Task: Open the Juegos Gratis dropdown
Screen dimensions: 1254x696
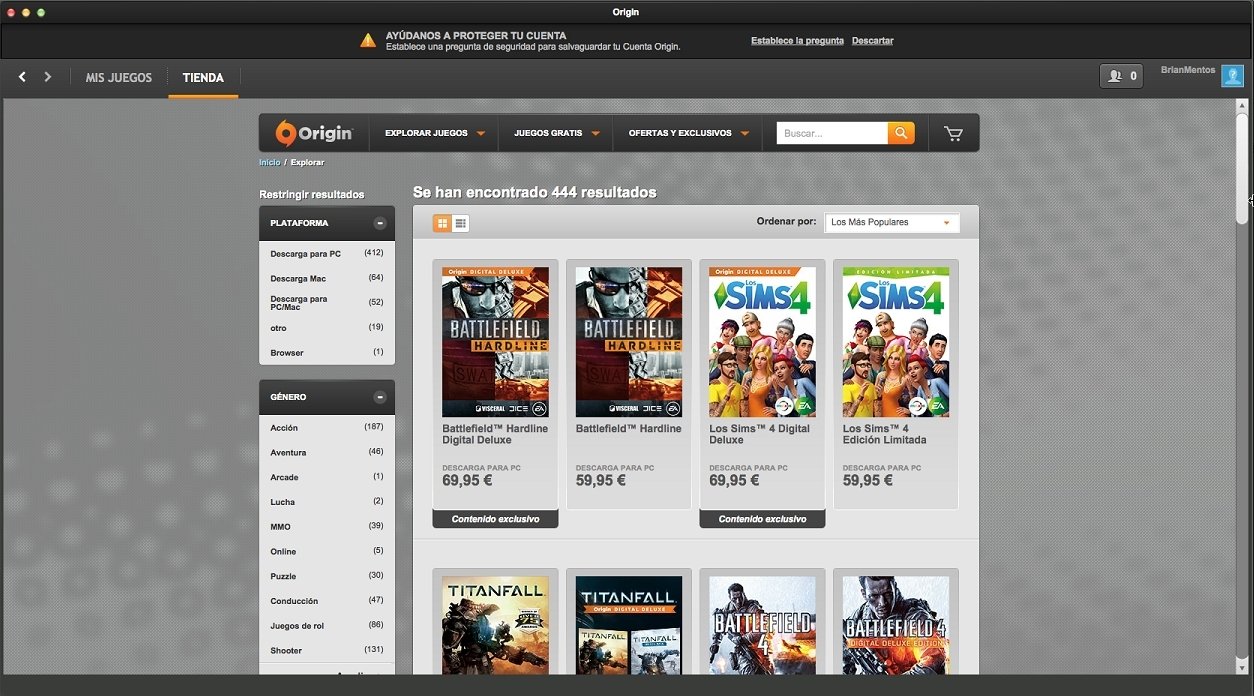Action: (x=556, y=133)
